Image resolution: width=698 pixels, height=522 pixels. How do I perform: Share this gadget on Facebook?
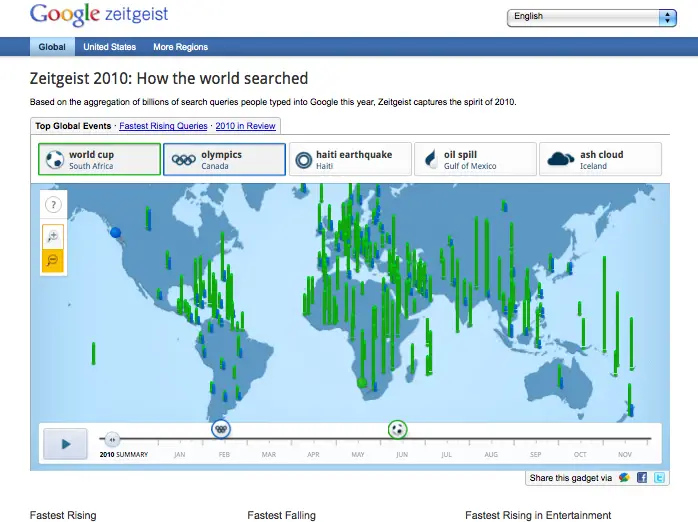(642, 478)
